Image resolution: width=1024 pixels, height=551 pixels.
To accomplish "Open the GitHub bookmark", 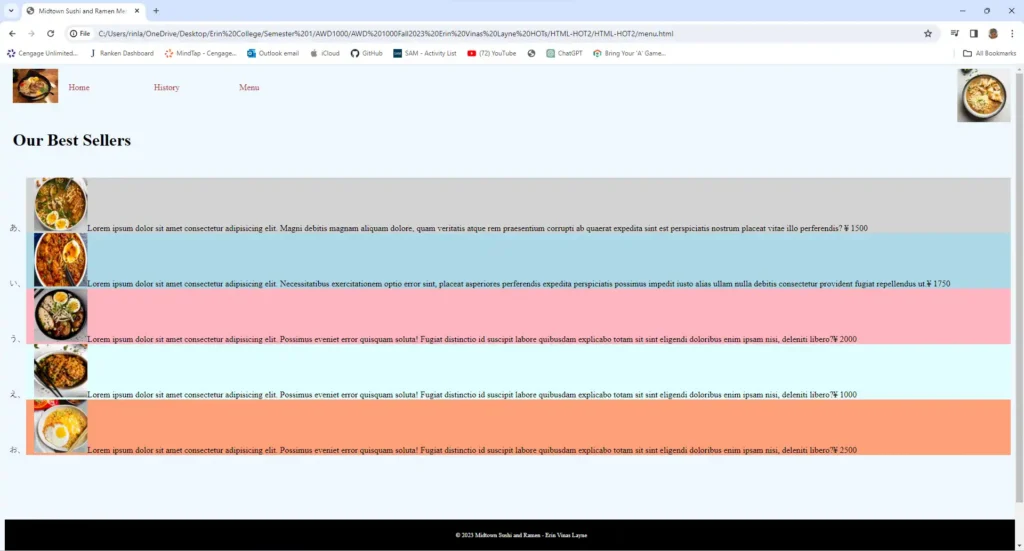I will point(366,54).
